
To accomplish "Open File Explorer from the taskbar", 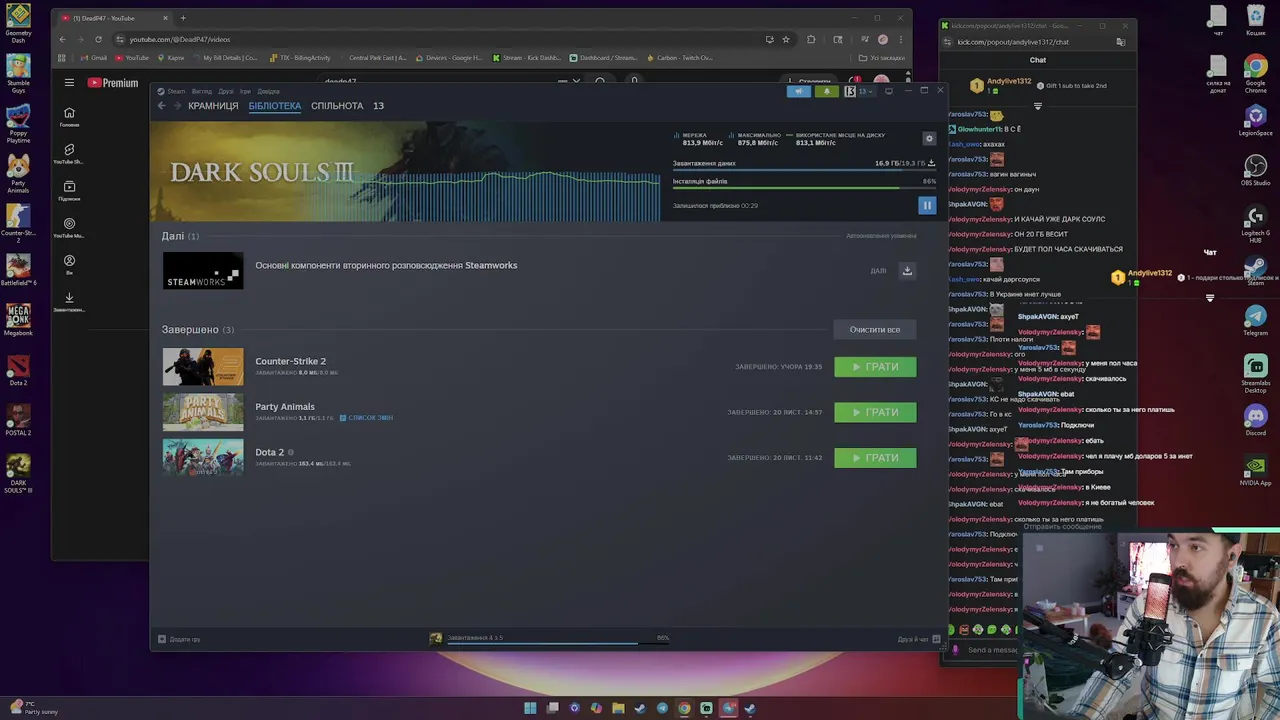I will tap(618, 708).
